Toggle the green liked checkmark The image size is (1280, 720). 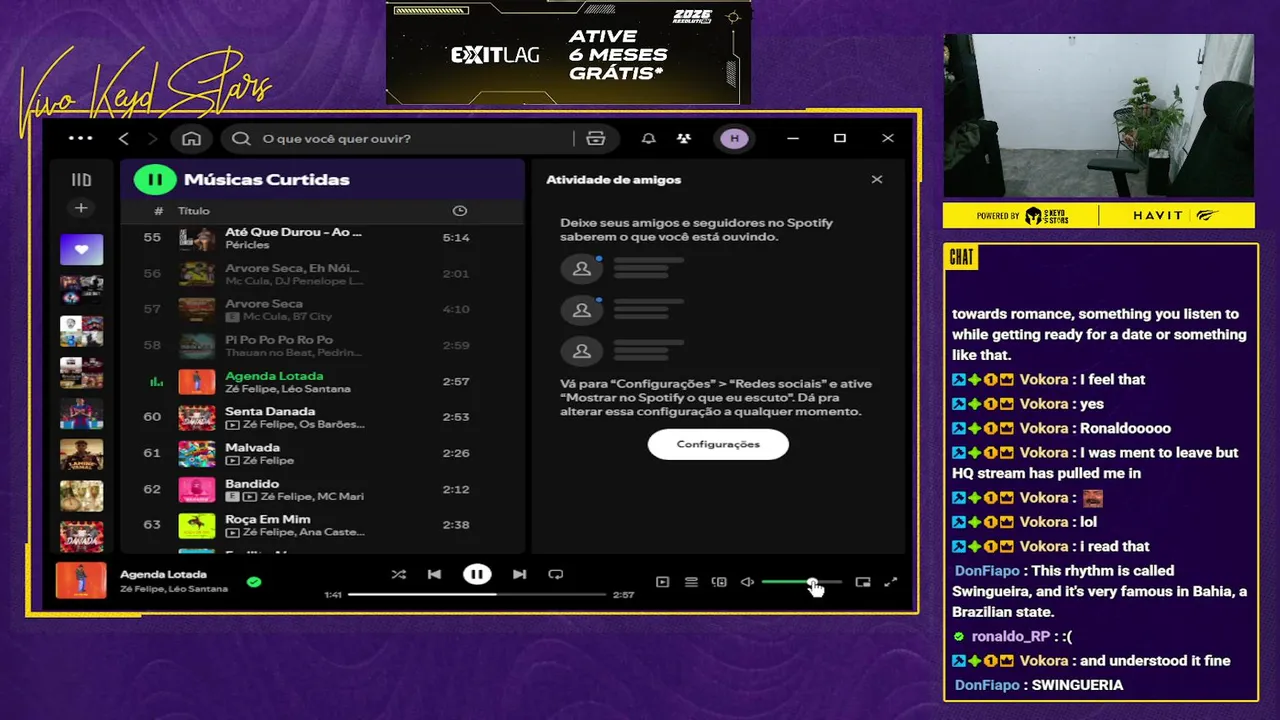(x=254, y=581)
